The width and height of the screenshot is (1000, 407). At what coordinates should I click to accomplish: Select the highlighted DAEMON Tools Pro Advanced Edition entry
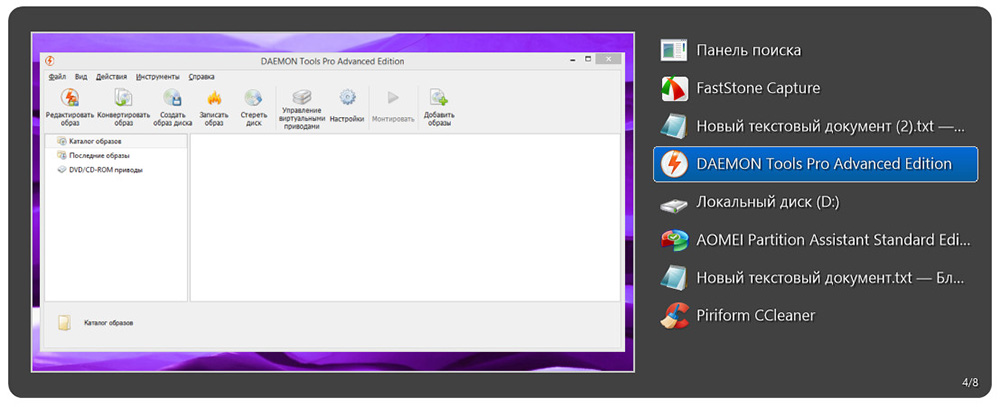815,164
